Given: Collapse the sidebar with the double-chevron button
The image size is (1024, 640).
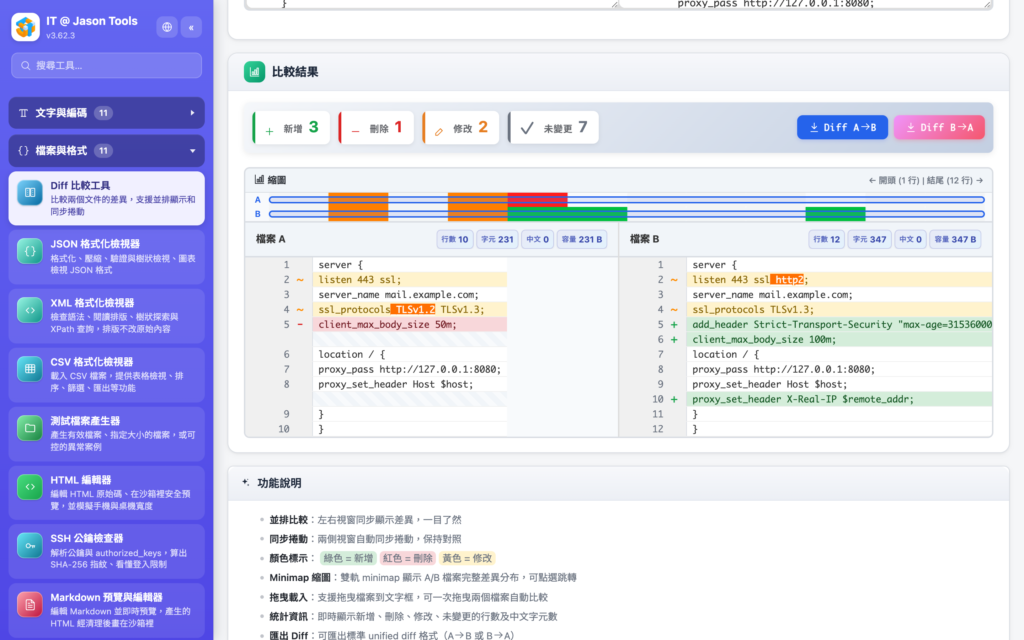Looking at the screenshot, I should point(191,27).
